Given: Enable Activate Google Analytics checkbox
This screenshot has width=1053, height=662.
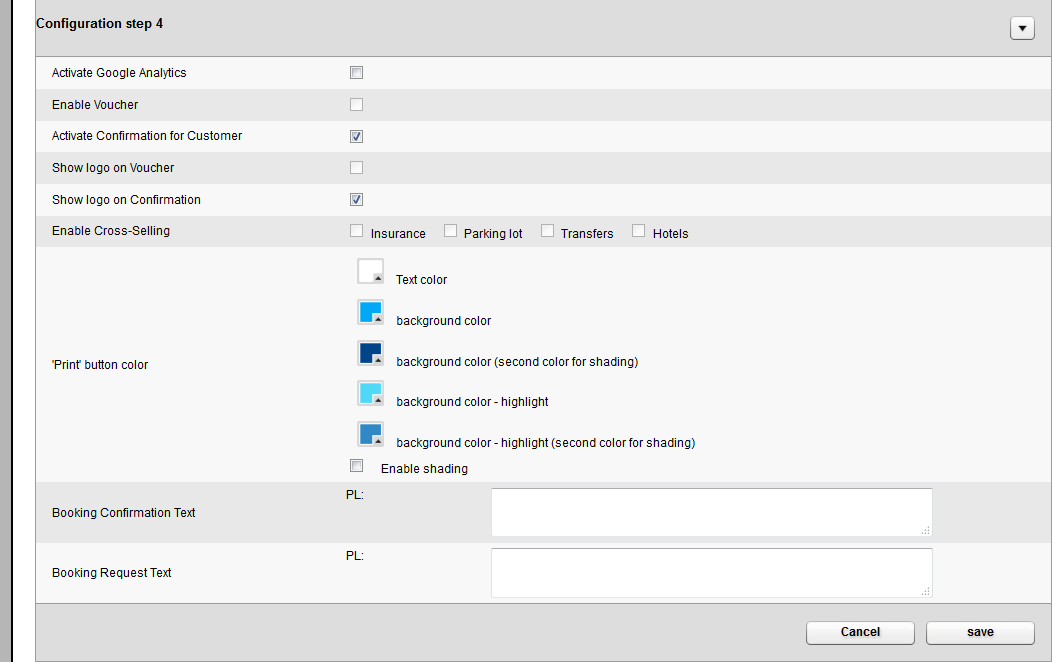Looking at the screenshot, I should coord(357,73).
